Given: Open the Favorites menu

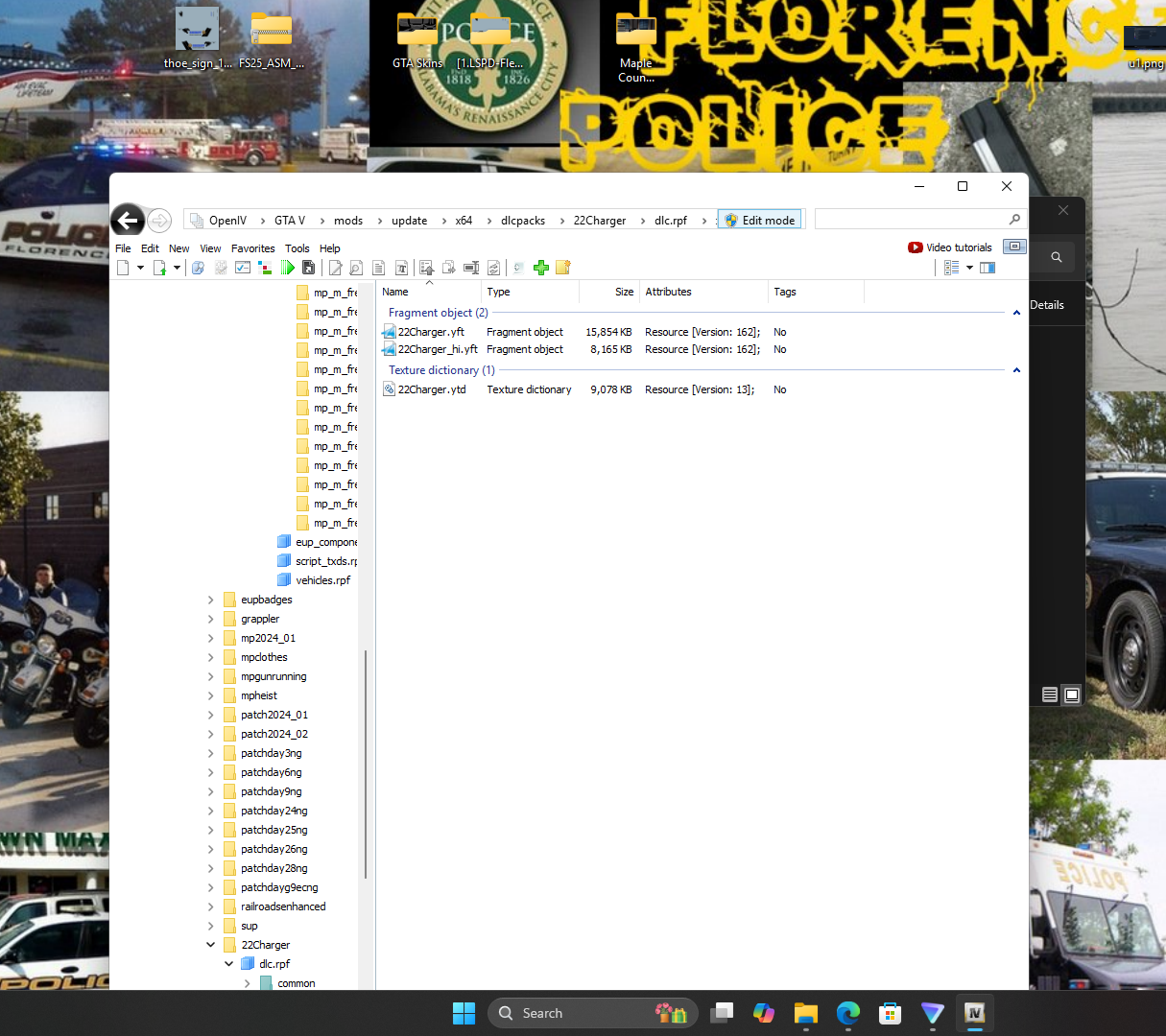Looking at the screenshot, I should (x=253, y=248).
